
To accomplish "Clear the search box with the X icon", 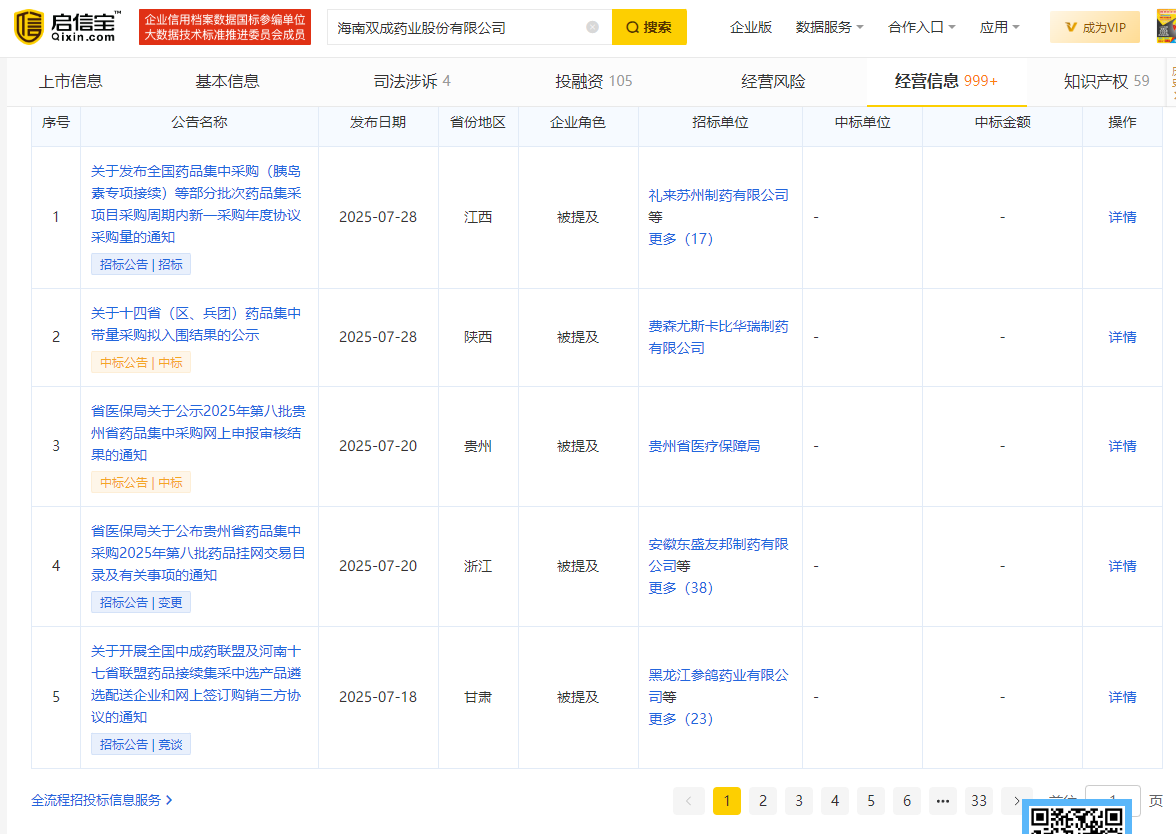I will [x=592, y=27].
